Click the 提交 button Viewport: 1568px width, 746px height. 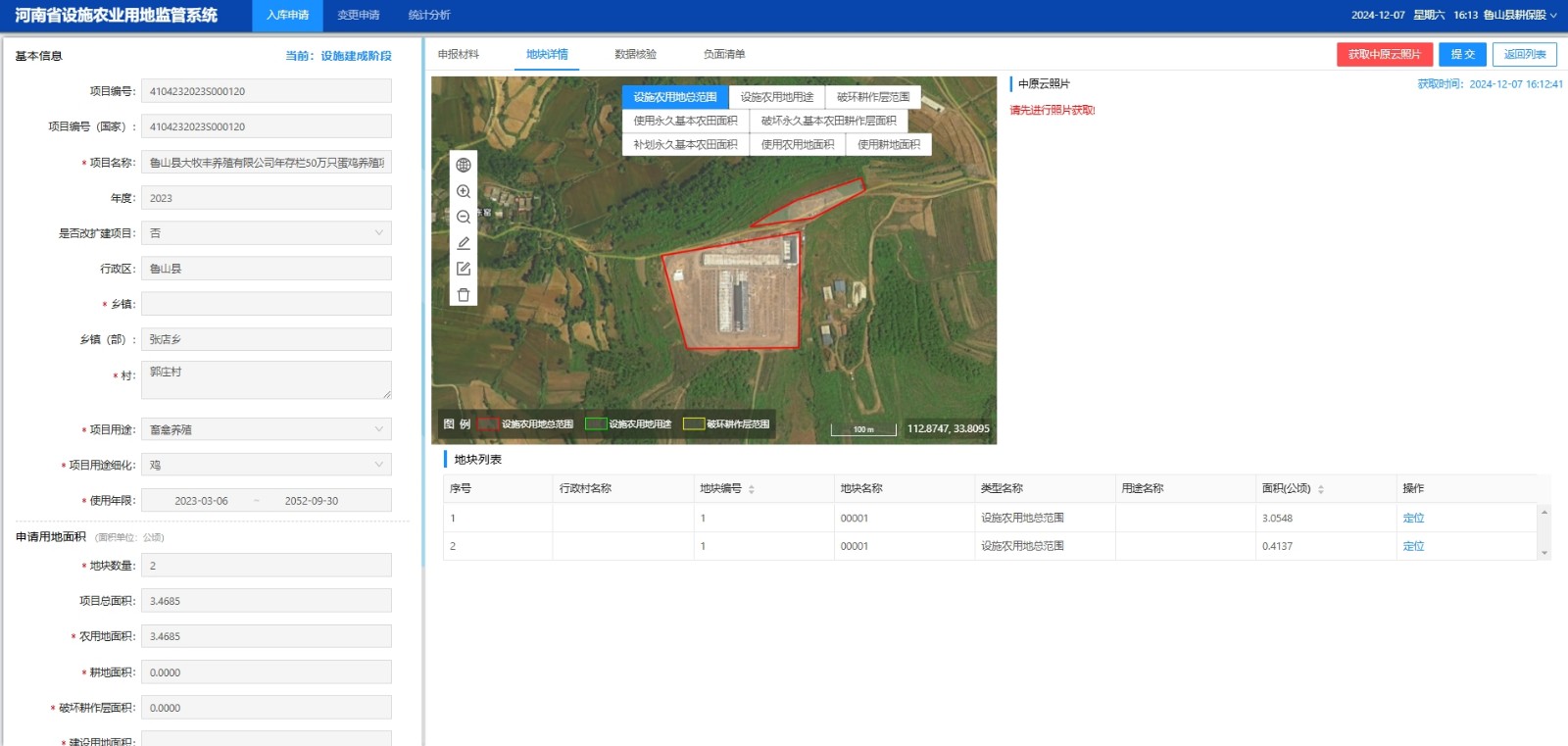pyautogui.click(x=1463, y=55)
